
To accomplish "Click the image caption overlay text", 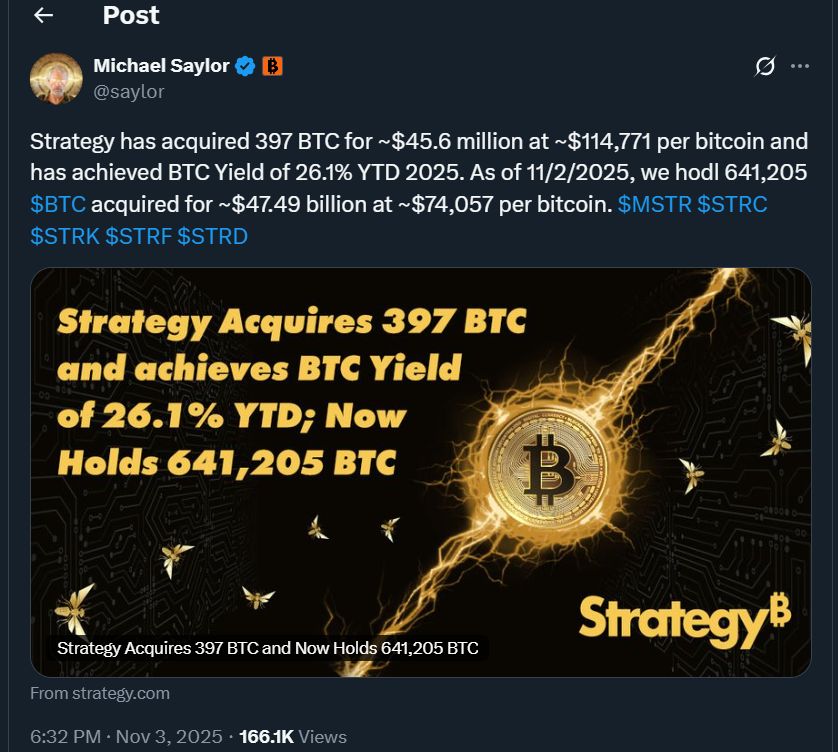I will coord(268,647).
